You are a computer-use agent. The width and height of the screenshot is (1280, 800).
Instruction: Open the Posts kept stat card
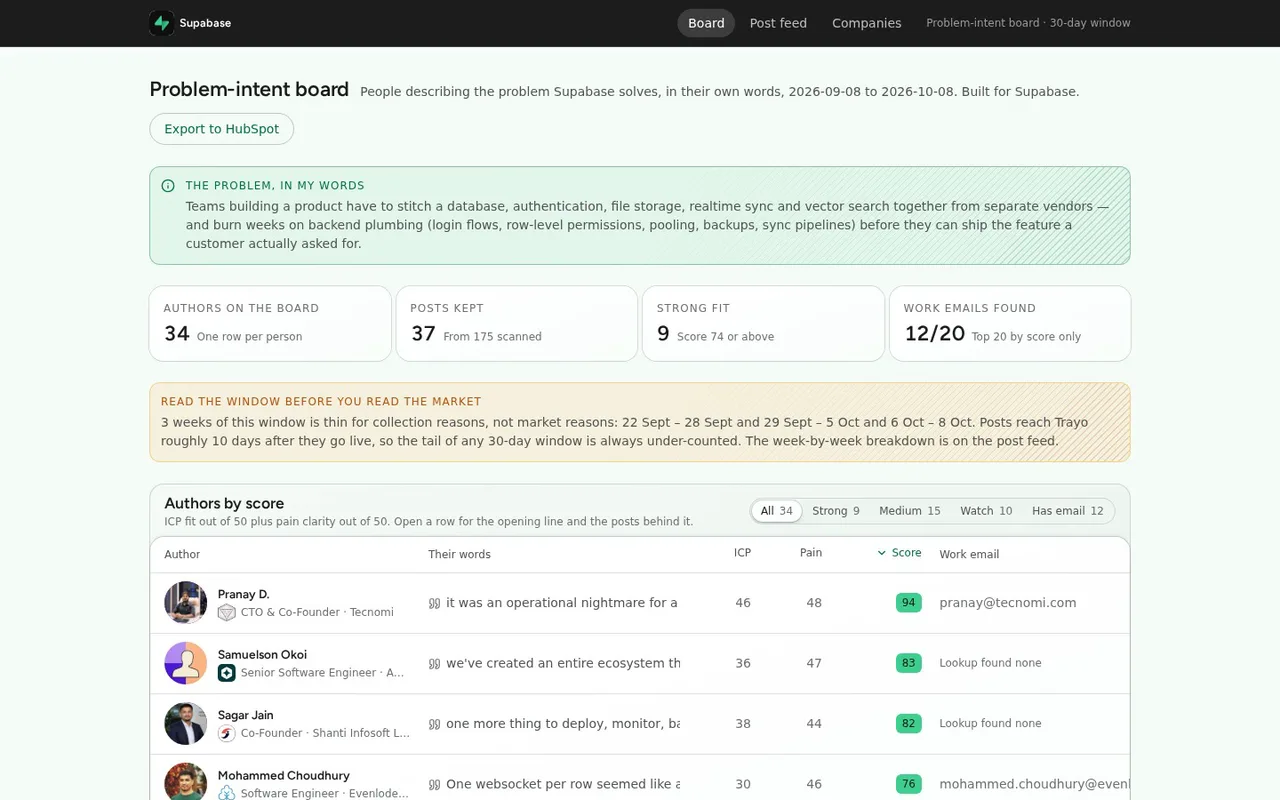[x=517, y=324]
